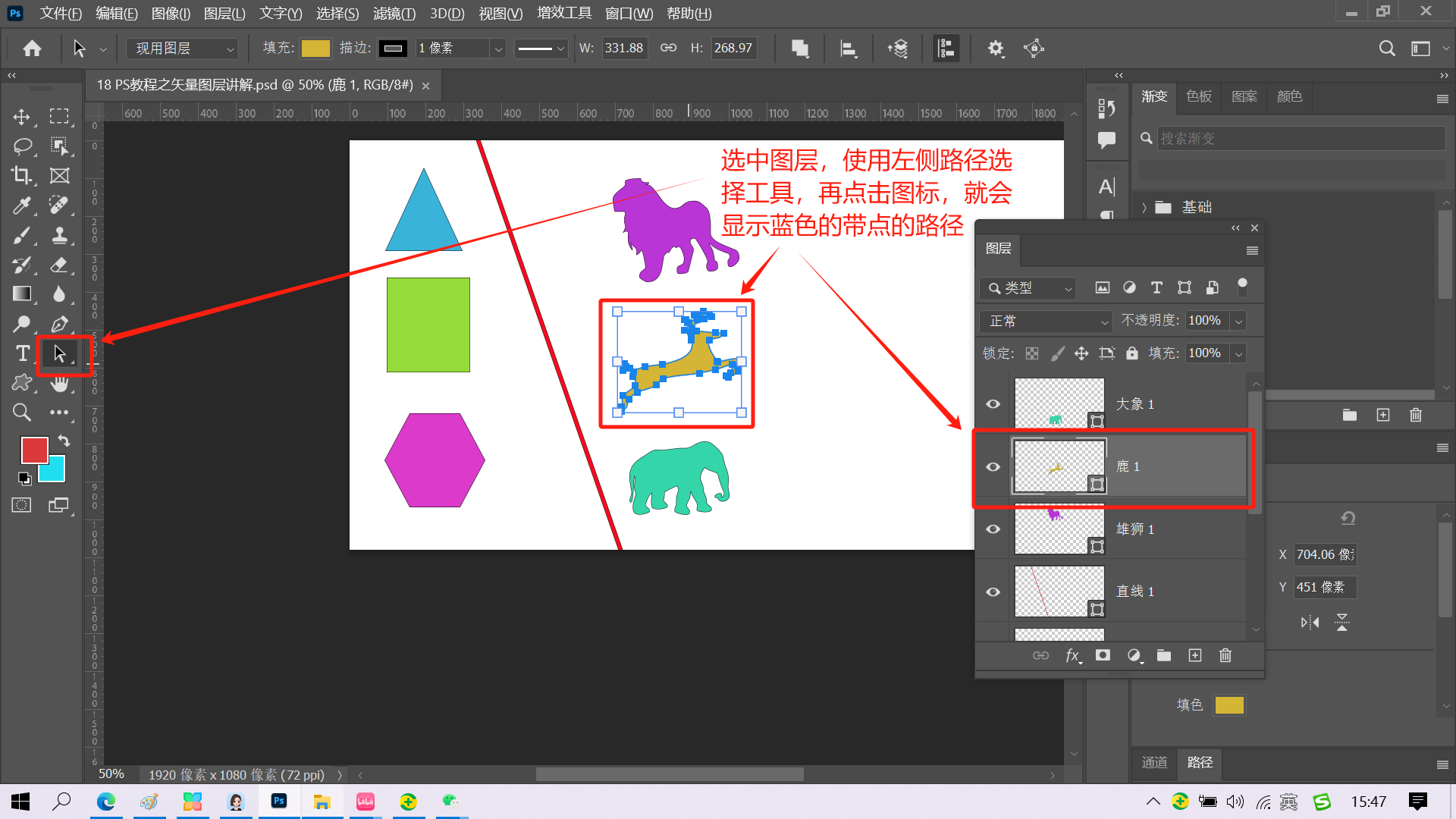The height and width of the screenshot is (819, 1456).
Task: Open the 现用图层 dropdown
Action: click(x=182, y=49)
